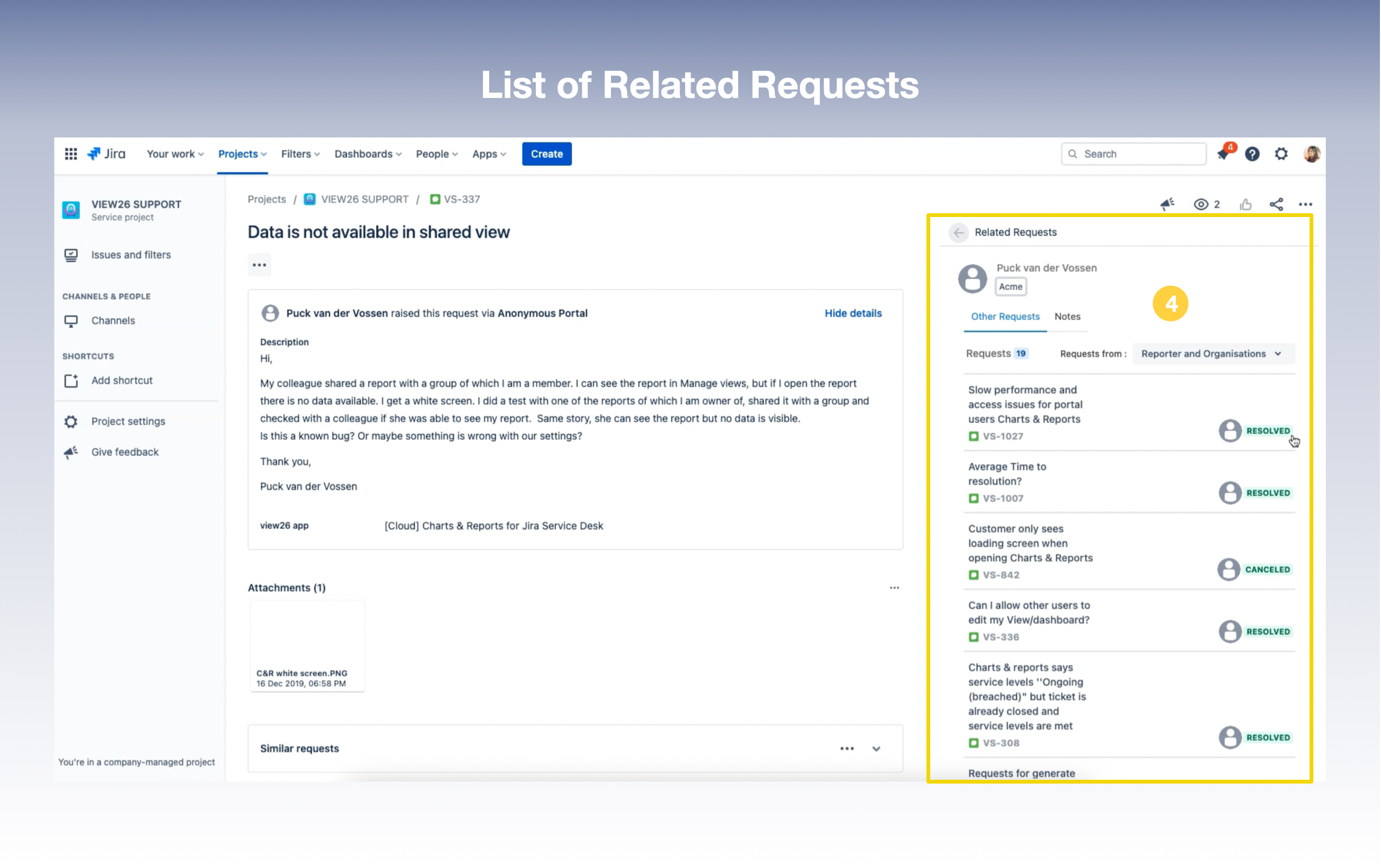Viewport: 1381px width, 868px height.
Task: Open Reporter and Organisations dropdown
Action: (1211, 354)
